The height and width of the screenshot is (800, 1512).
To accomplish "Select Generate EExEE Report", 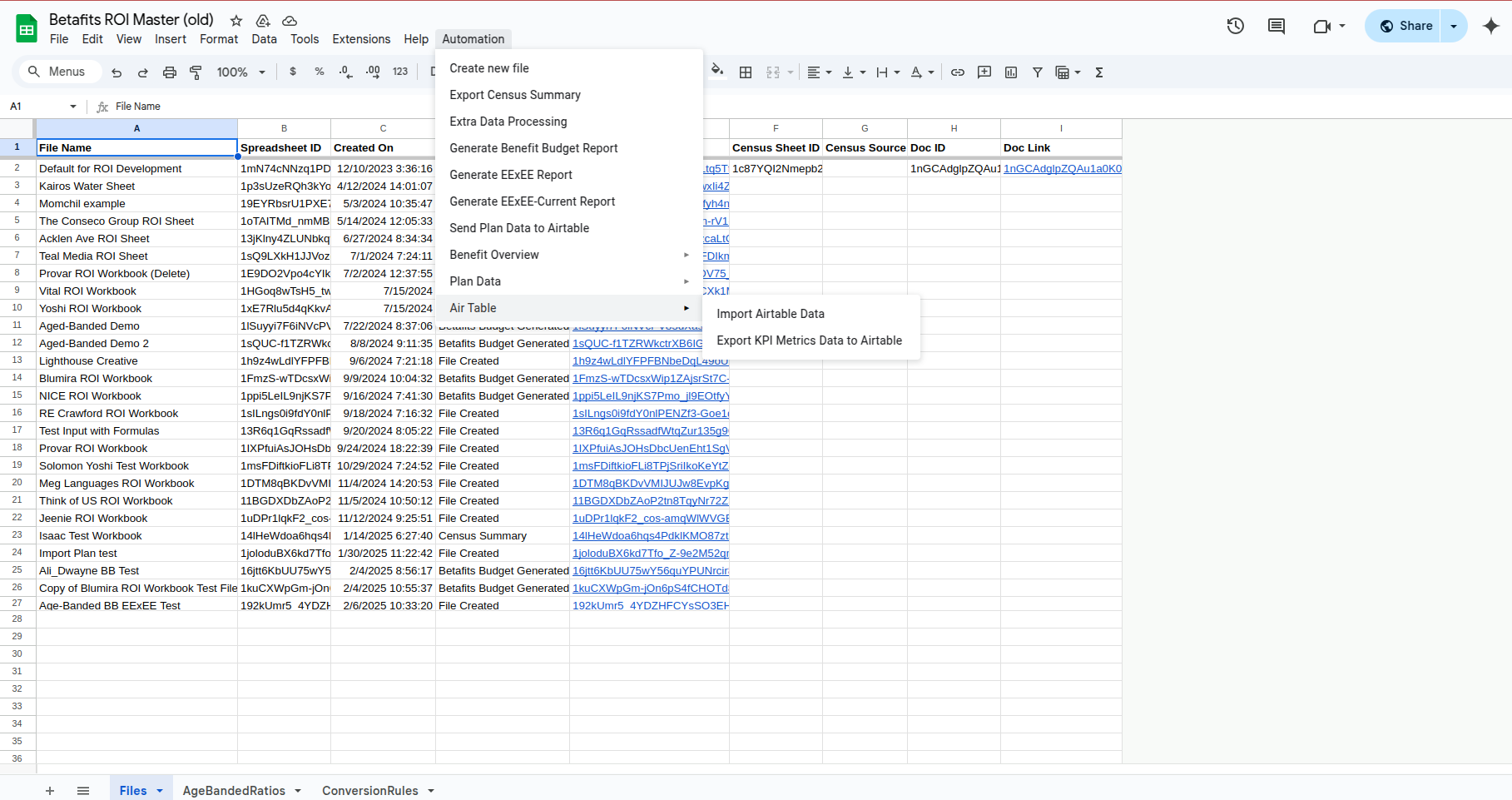I will tap(569, 175).
